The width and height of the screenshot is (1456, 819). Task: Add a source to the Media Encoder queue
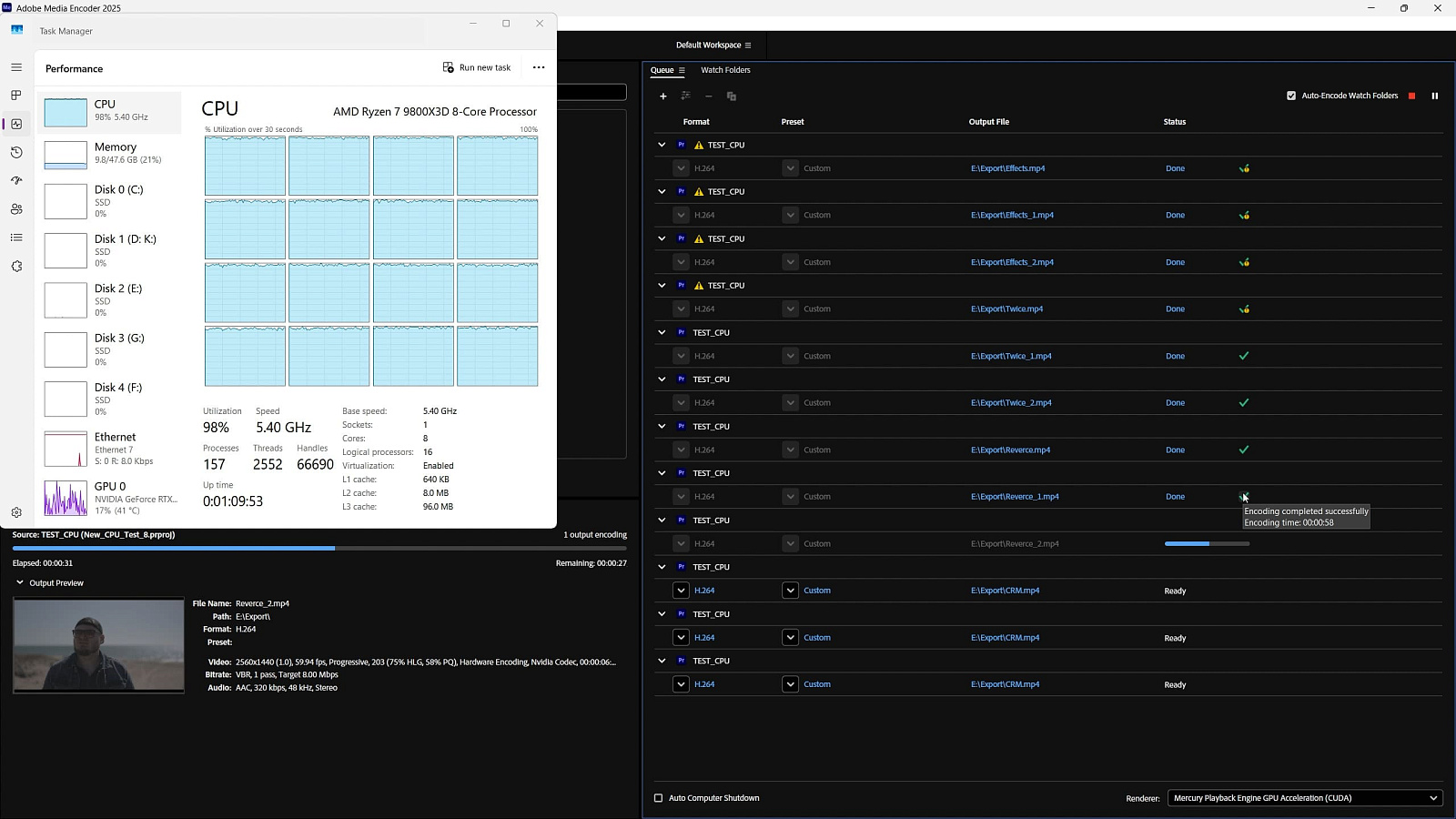pos(662,96)
